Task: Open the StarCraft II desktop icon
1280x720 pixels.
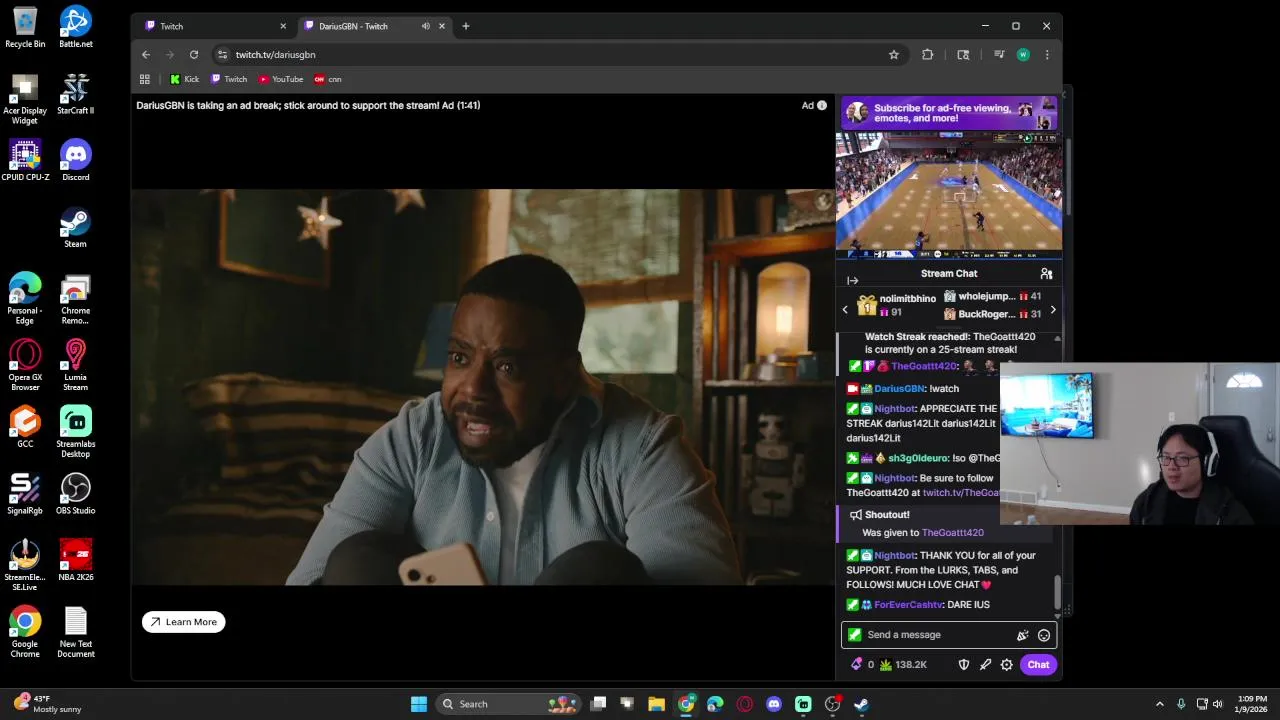Action: tap(75, 94)
